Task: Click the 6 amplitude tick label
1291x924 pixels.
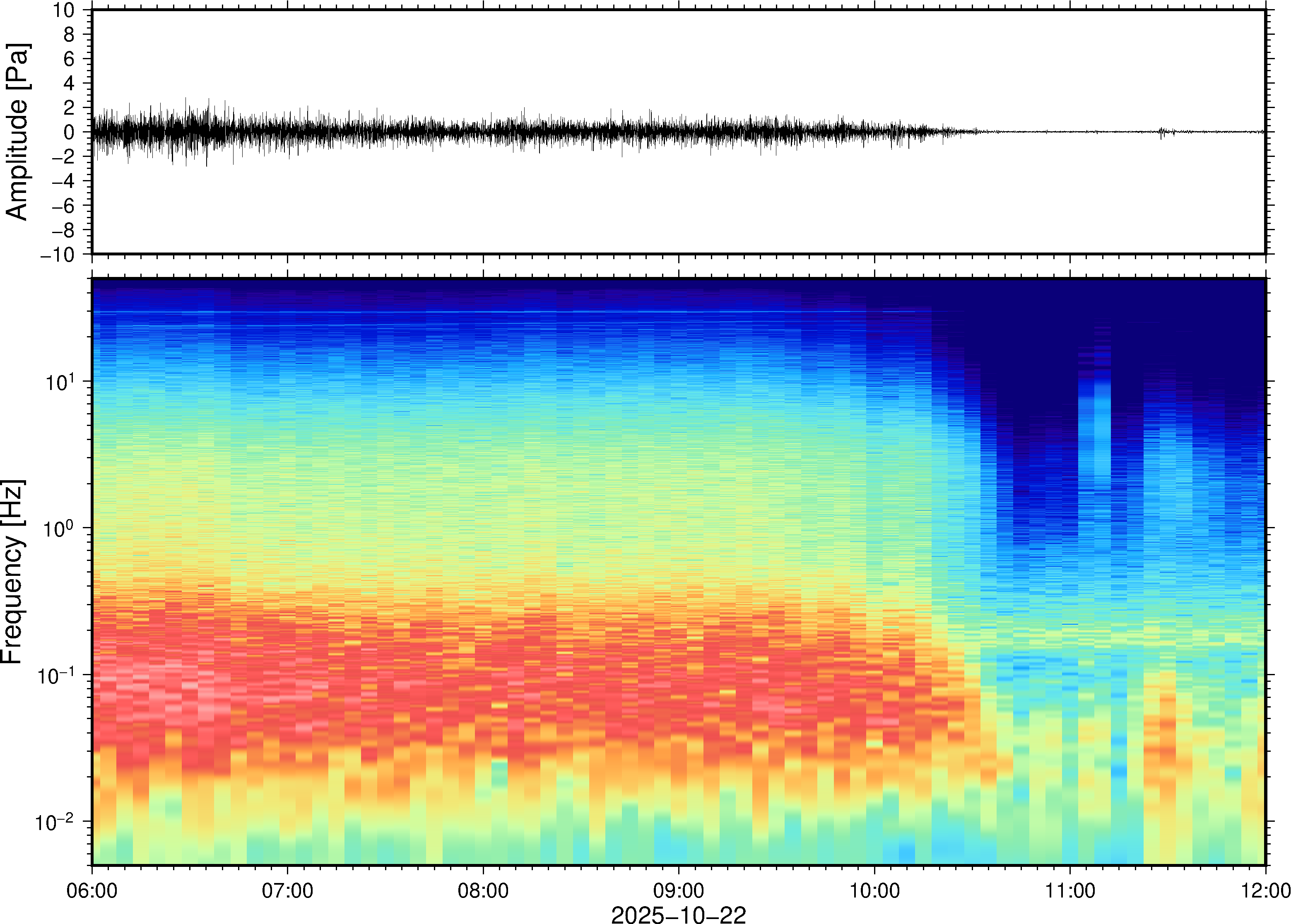Action: 70,59
